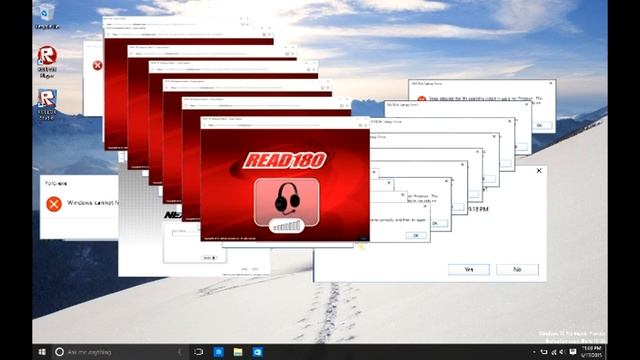Open the Recycle Bin desktop icon
This screenshot has width=640, height=360.
tap(47, 16)
